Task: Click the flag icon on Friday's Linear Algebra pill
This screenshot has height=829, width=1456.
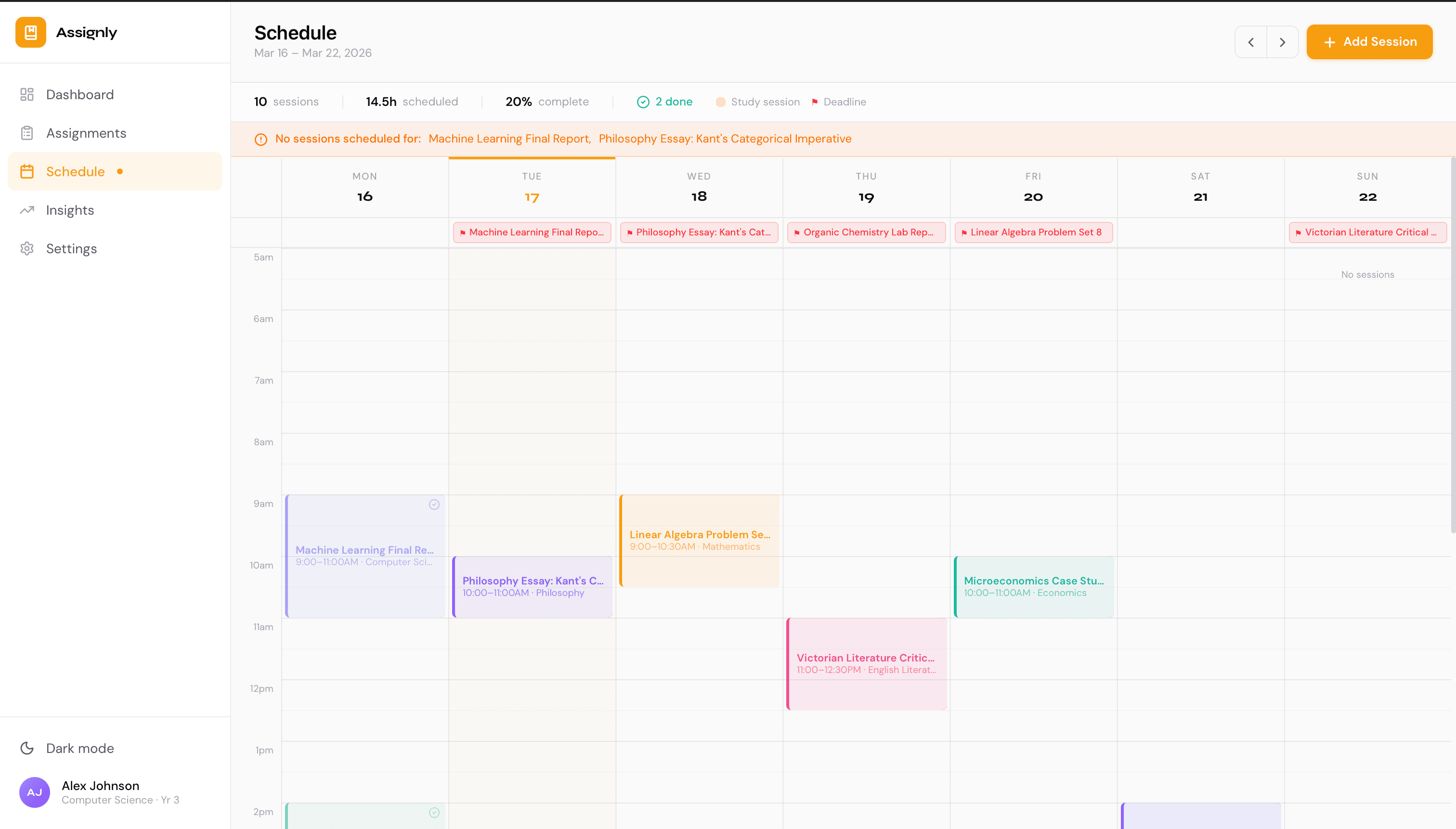Action: 963,233
